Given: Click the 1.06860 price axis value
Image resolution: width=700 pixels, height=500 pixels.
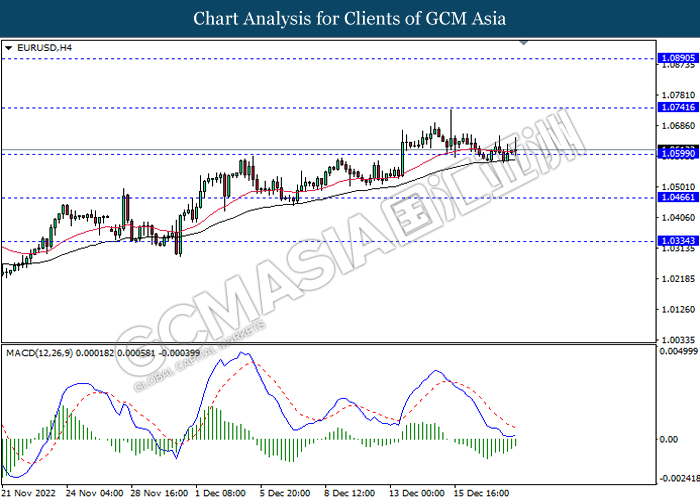Looking at the screenshot, I should coord(679,126).
